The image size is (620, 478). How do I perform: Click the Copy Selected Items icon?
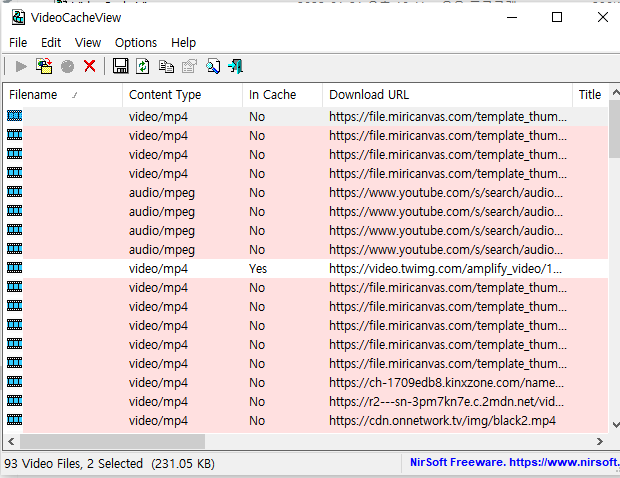coord(166,66)
